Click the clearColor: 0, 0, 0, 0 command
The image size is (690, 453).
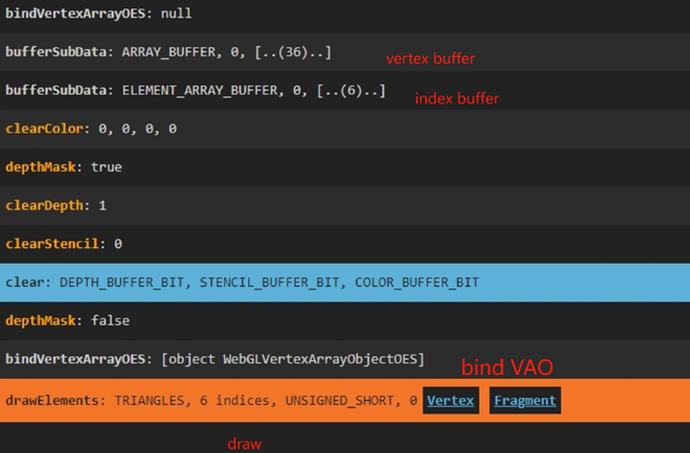click(90, 129)
